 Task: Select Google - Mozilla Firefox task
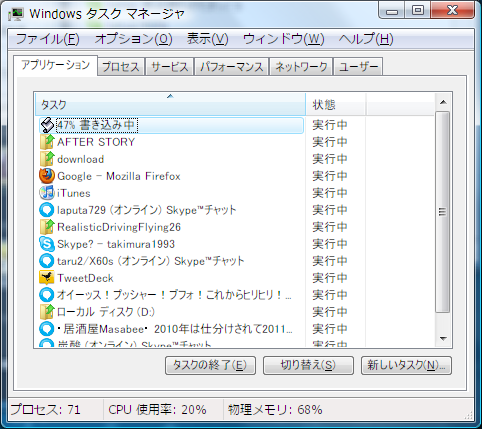tap(119, 176)
